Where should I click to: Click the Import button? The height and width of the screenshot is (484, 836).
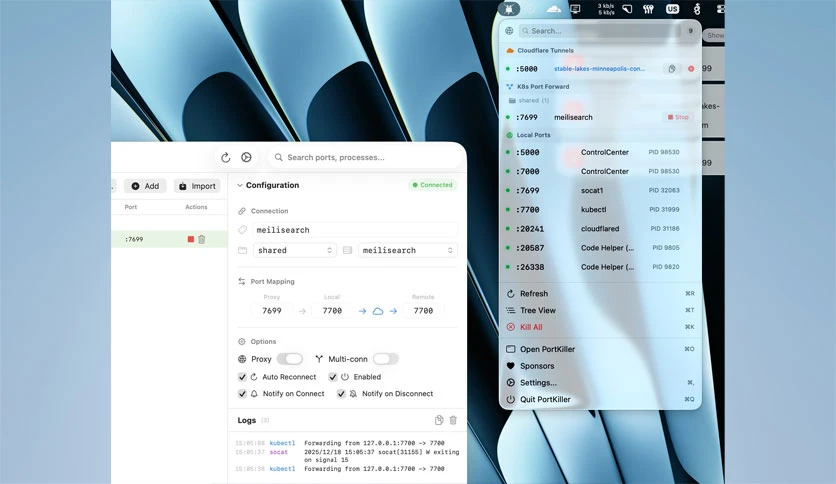point(197,186)
